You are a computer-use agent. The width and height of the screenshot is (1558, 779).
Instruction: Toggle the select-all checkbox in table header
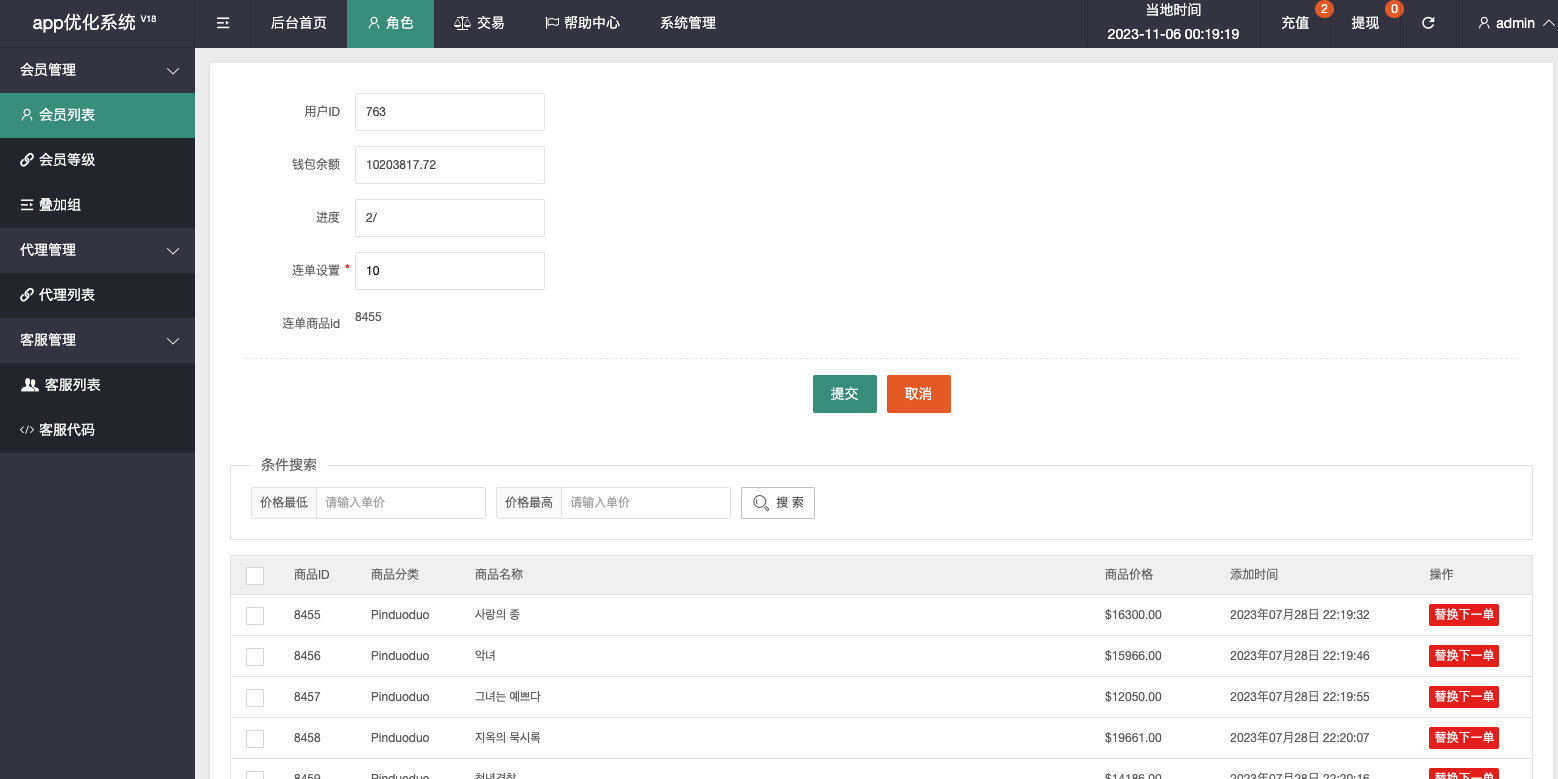pyautogui.click(x=255, y=575)
